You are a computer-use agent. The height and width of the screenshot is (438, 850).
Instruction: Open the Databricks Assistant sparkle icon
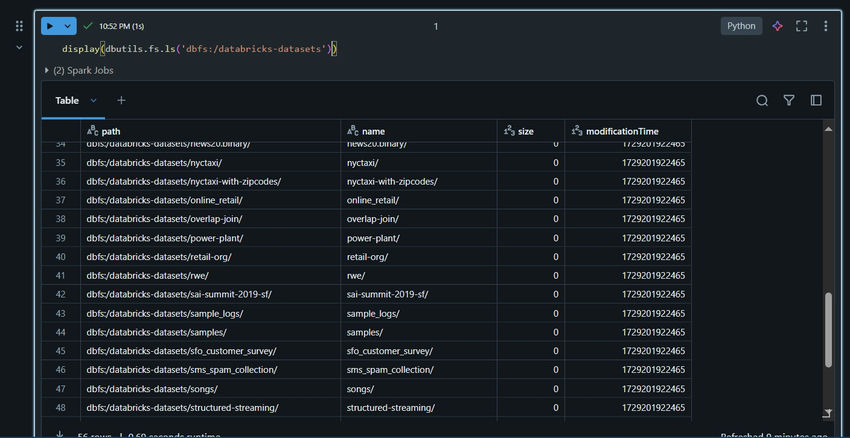click(777, 26)
